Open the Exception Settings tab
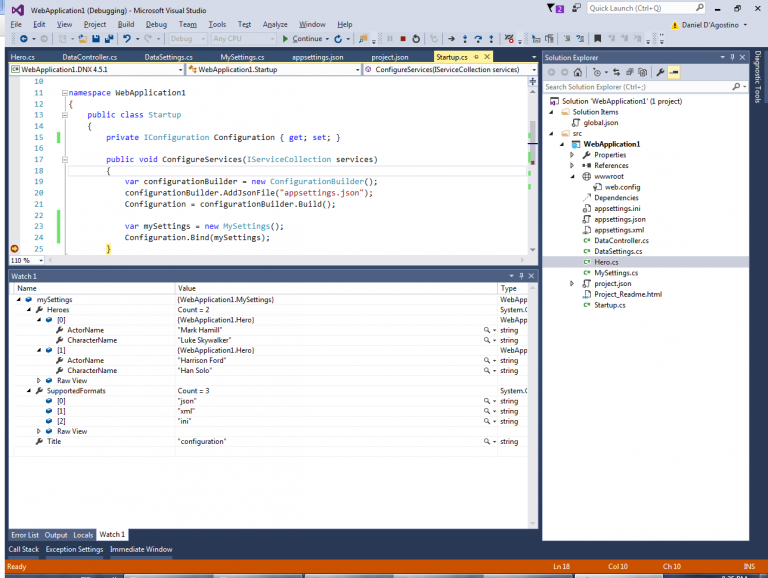The image size is (768, 578). pyautogui.click(x=74, y=550)
